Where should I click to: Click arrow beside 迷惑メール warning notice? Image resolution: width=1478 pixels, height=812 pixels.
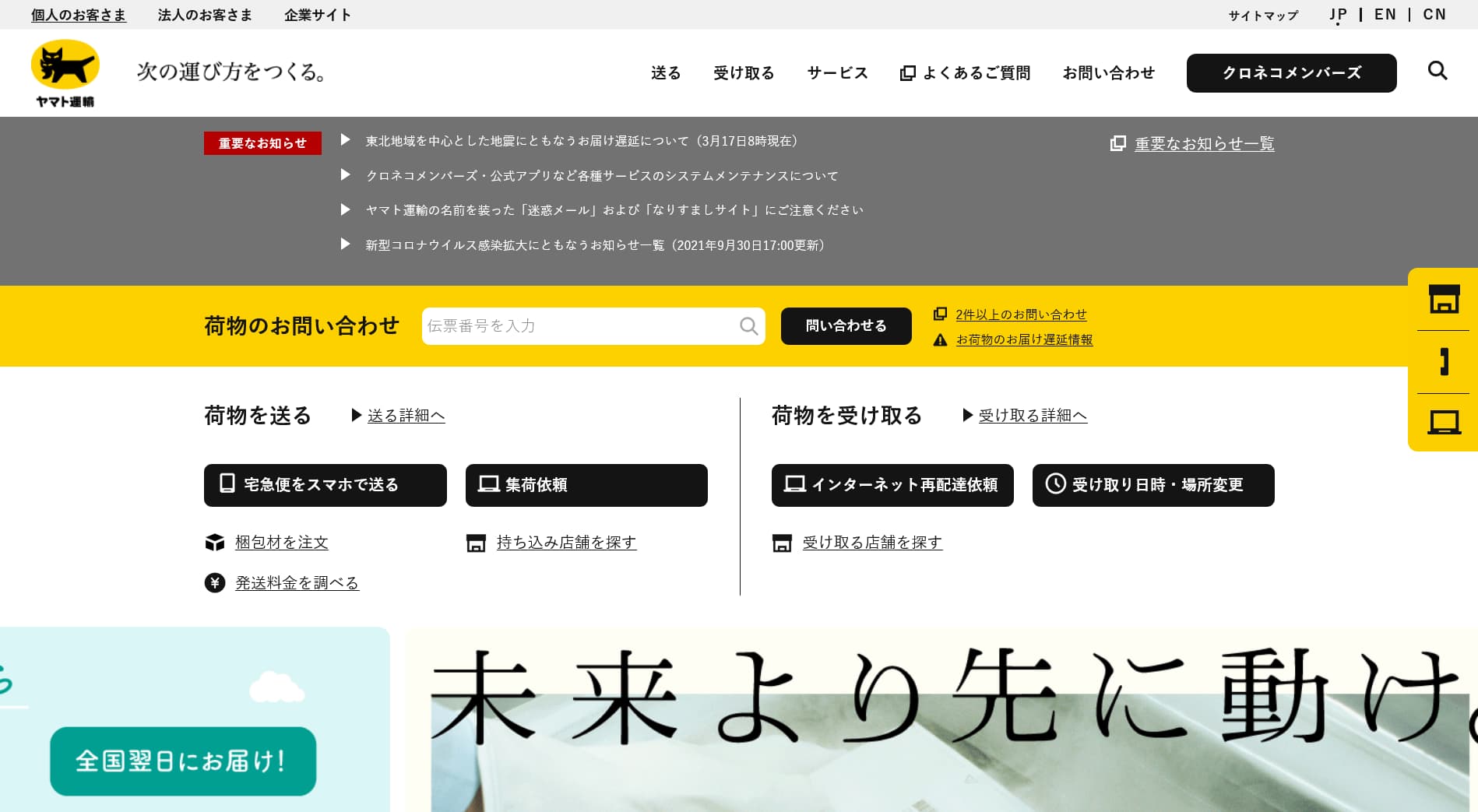(x=346, y=209)
